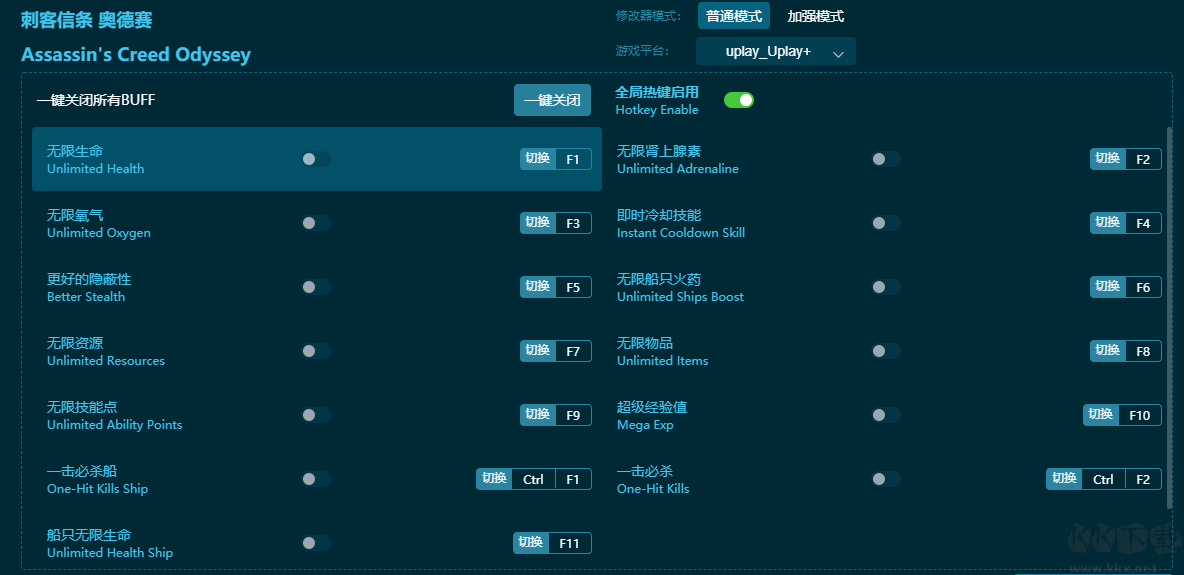1184x575 pixels.
Task: Click F2 key field beside Unlimited Adrenaline
Action: click(x=1143, y=159)
